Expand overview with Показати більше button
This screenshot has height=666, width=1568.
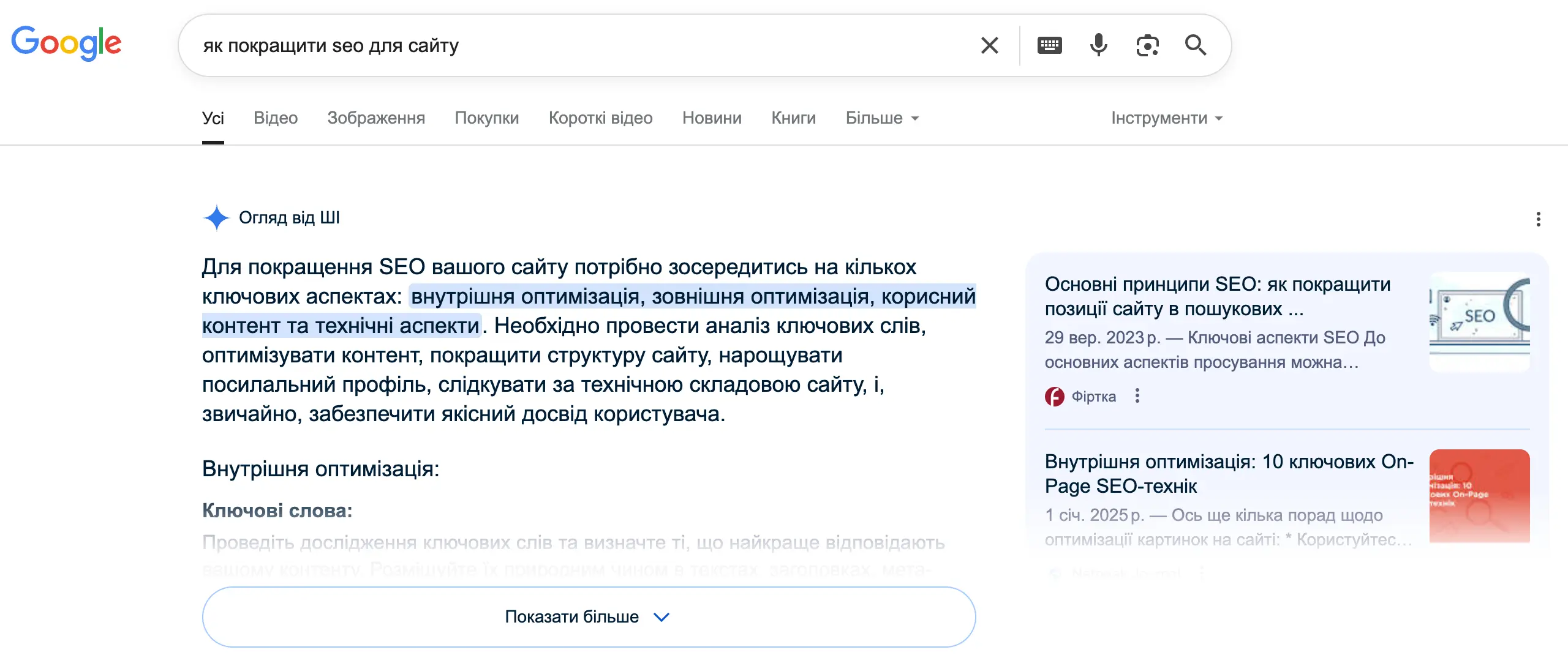[x=589, y=616]
